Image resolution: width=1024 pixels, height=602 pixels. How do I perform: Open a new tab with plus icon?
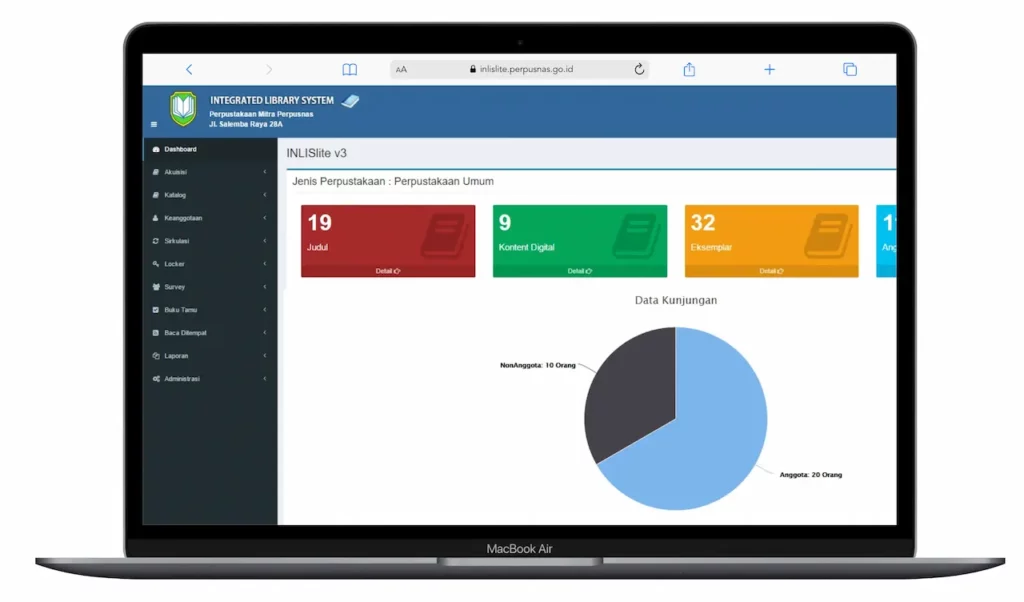pos(769,69)
